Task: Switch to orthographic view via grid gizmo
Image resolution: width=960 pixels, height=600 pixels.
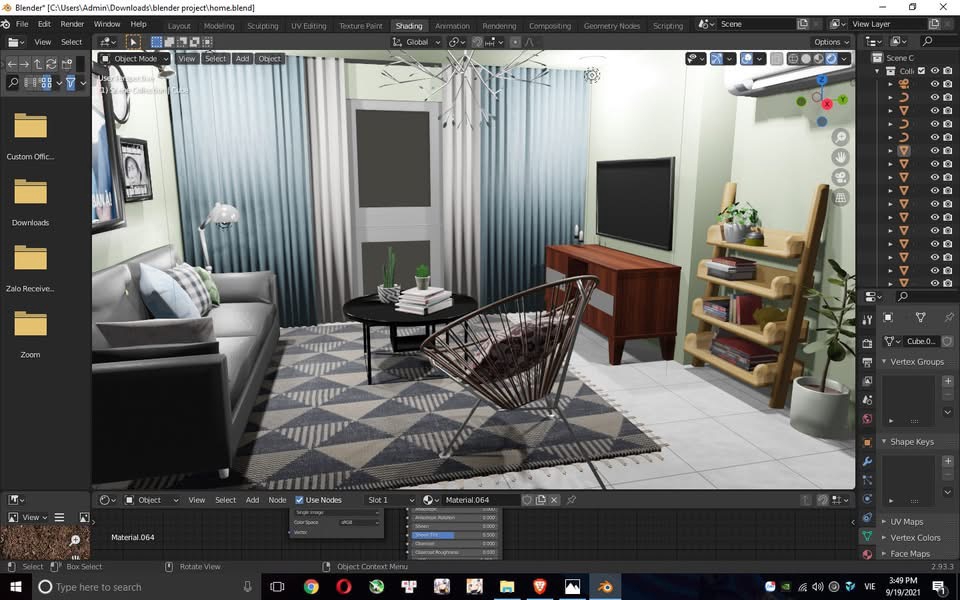Action: 841,198
